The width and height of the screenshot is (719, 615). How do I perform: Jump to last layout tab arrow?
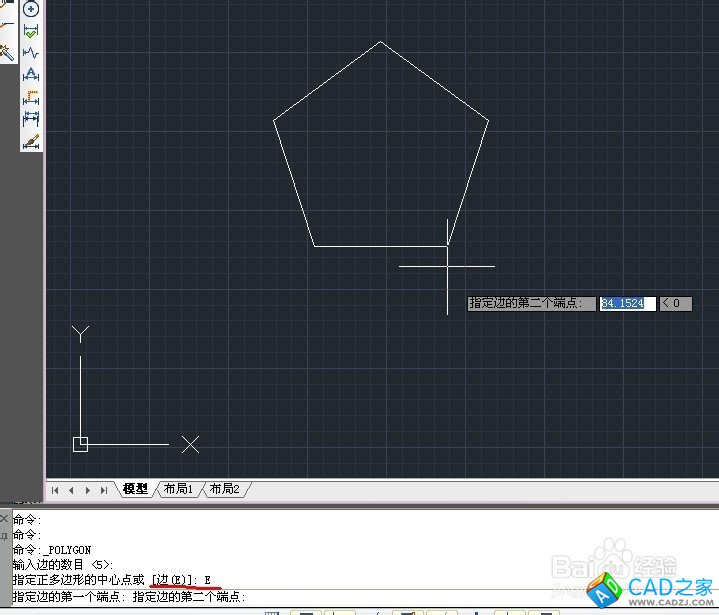(104, 490)
